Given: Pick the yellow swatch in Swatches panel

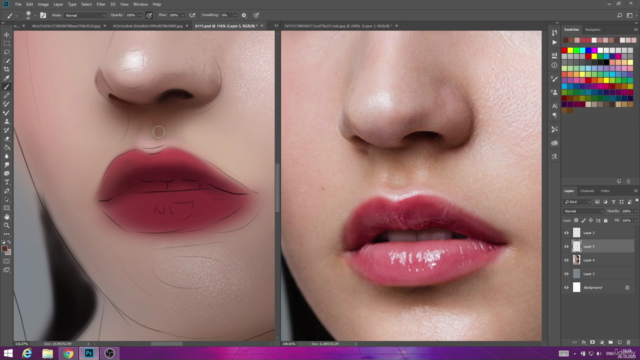Looking at the screenshot, I should pos(570,50).
